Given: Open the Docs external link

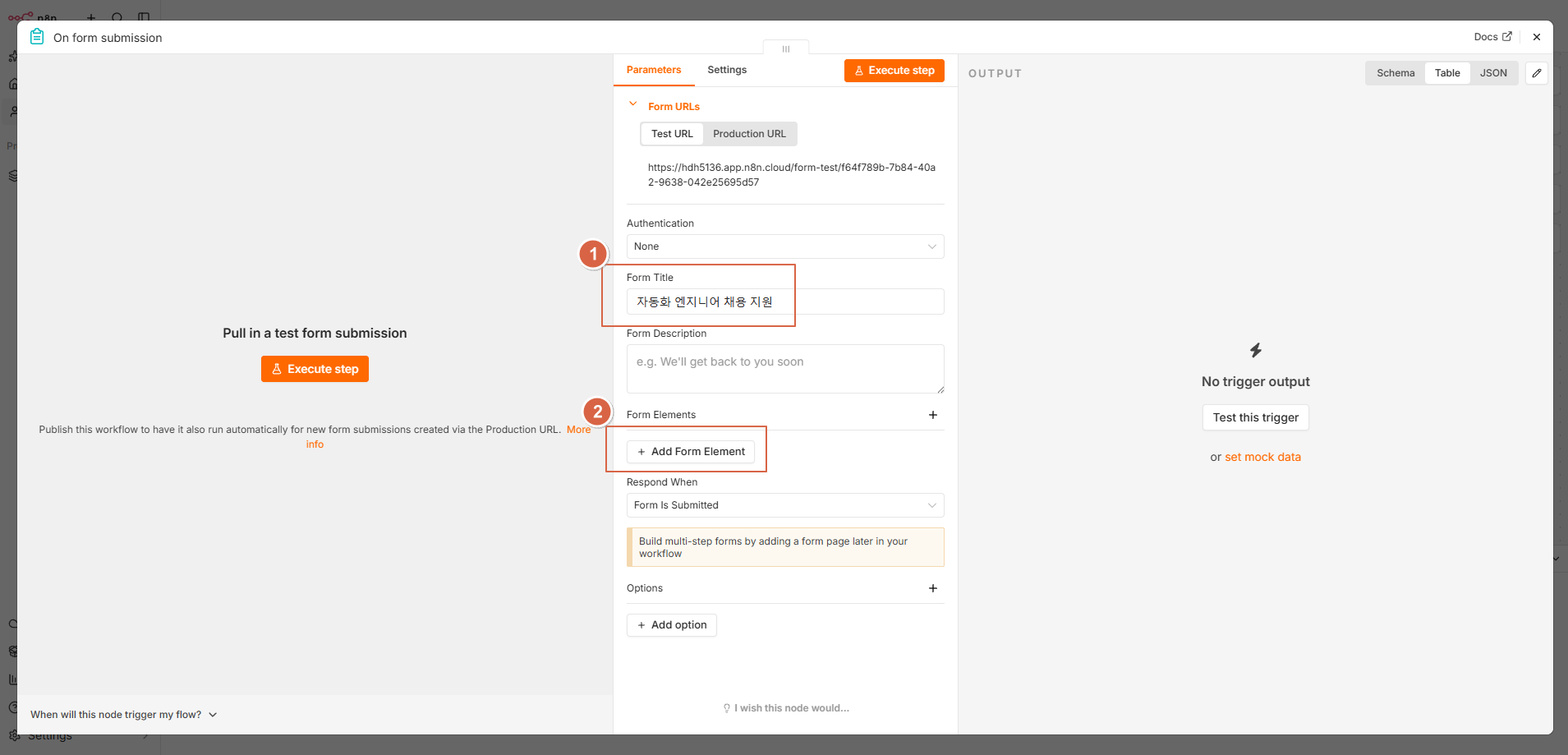Looking at the screenshot, I should click(x=1492, y=37).
